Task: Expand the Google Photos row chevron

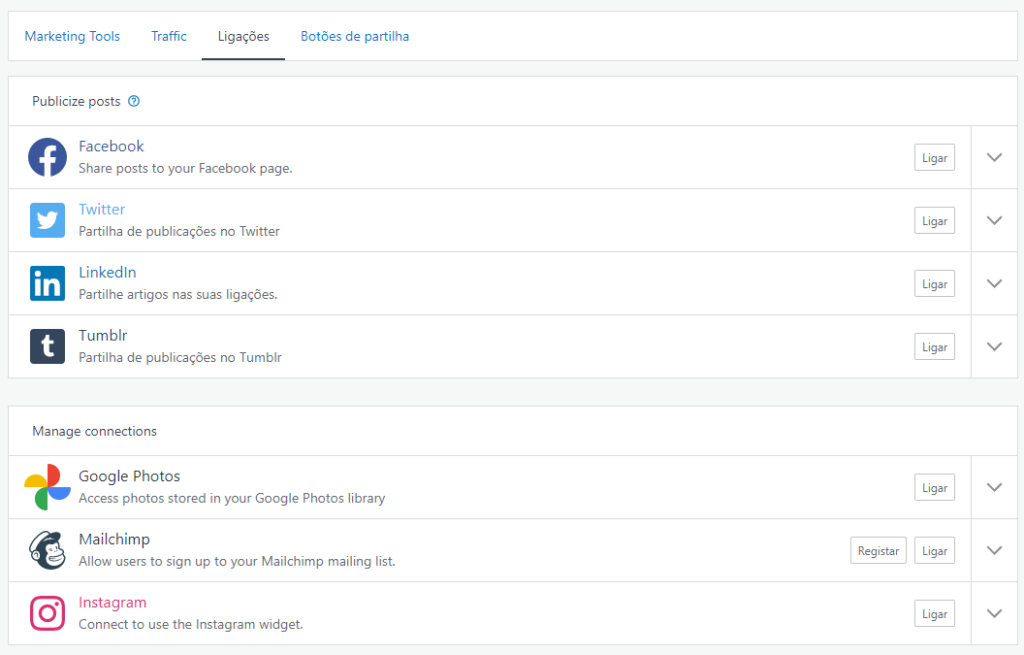Action: (x=994, y=487)
